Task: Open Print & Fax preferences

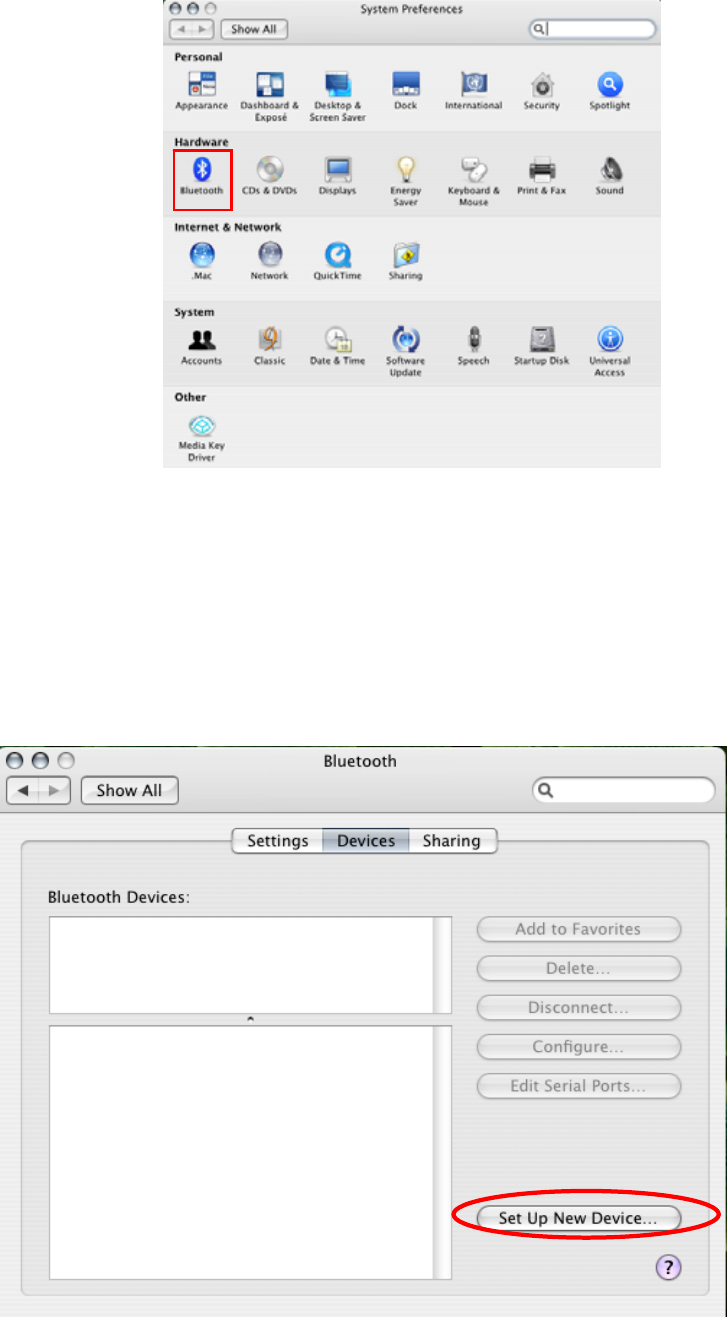Action: tap(541, 175)
